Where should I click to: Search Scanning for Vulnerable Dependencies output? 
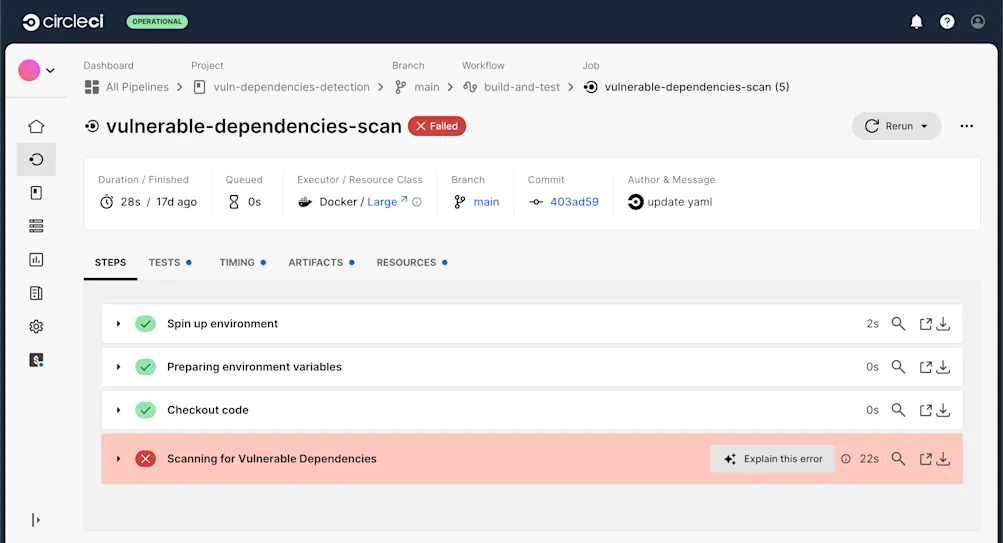coord(898,459)
